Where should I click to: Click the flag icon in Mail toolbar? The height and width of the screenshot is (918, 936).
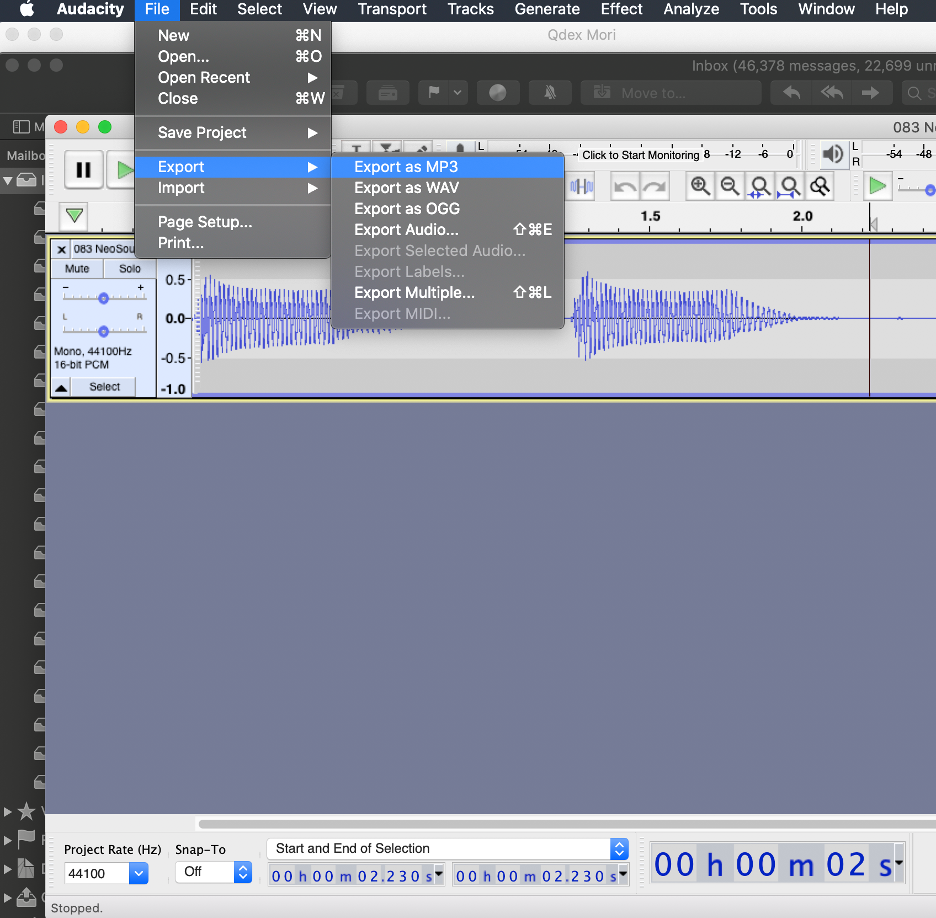(434, 93)
